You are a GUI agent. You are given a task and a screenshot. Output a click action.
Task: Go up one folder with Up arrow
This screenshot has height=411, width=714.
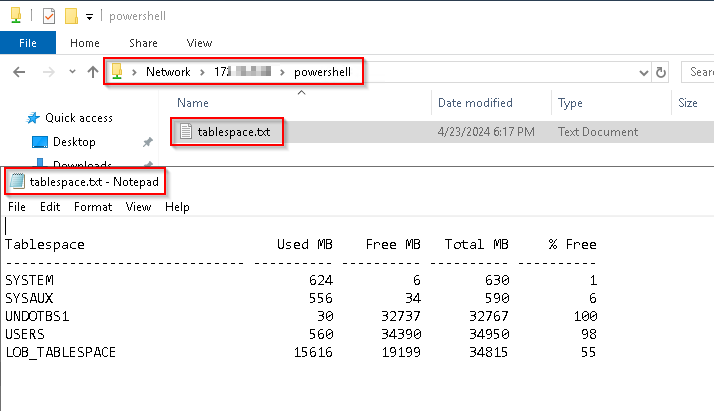pyautogui.click(x=93, y=72)
